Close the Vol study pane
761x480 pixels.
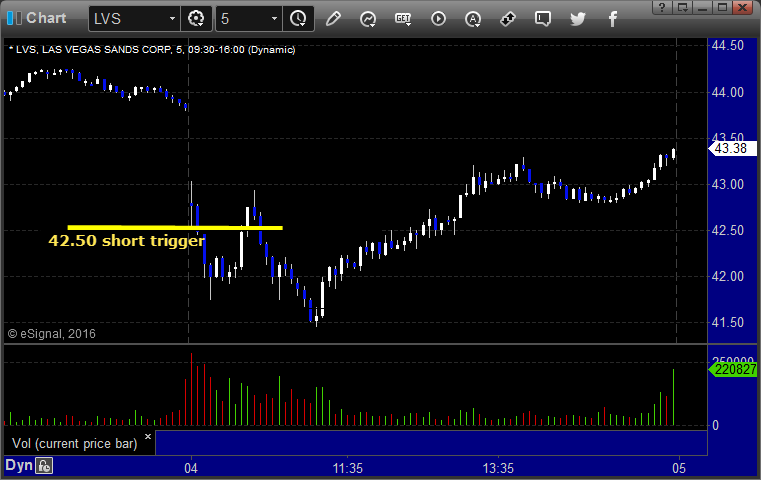148,436
